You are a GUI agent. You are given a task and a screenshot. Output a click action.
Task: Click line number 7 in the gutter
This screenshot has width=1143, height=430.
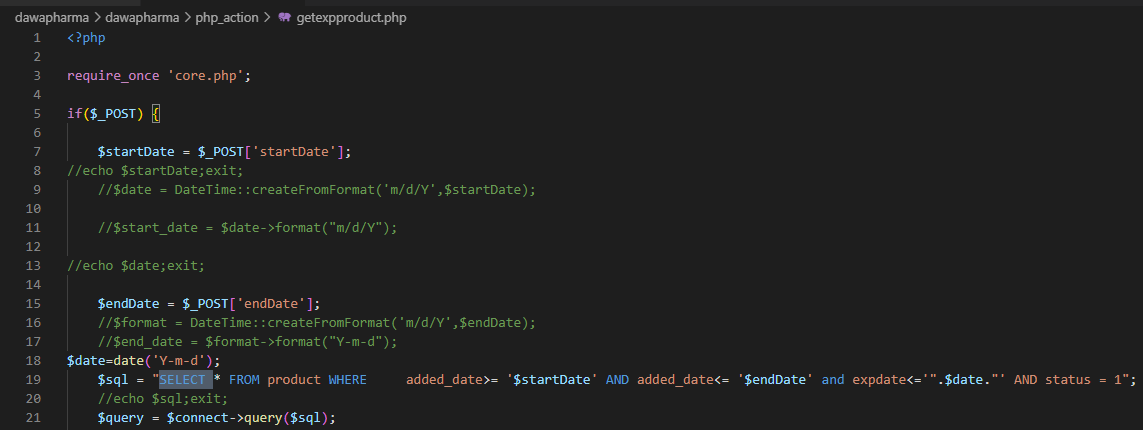coord(37,151)
